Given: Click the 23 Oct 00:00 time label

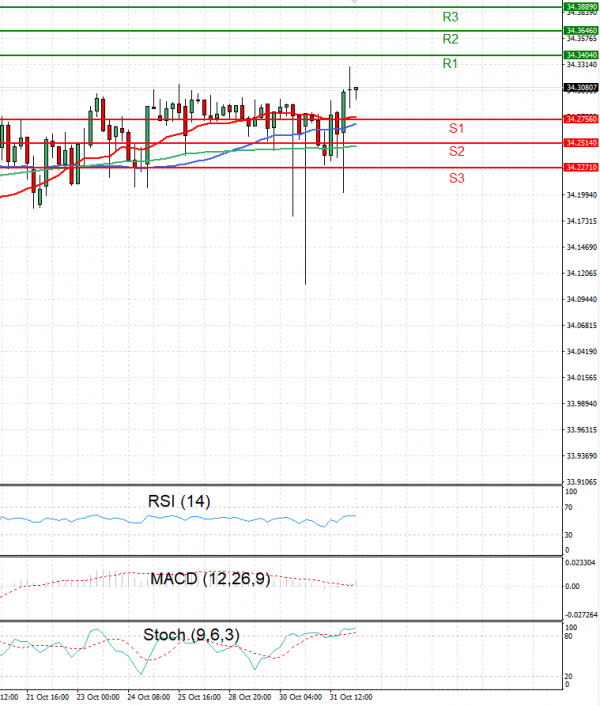Looking at the screenshot, I should (98, 697).
